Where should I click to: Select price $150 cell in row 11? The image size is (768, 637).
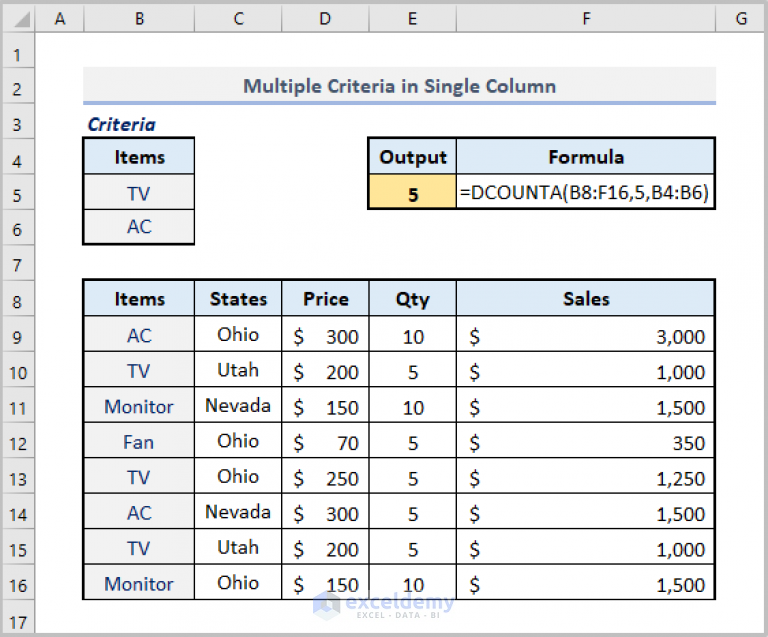325,405
